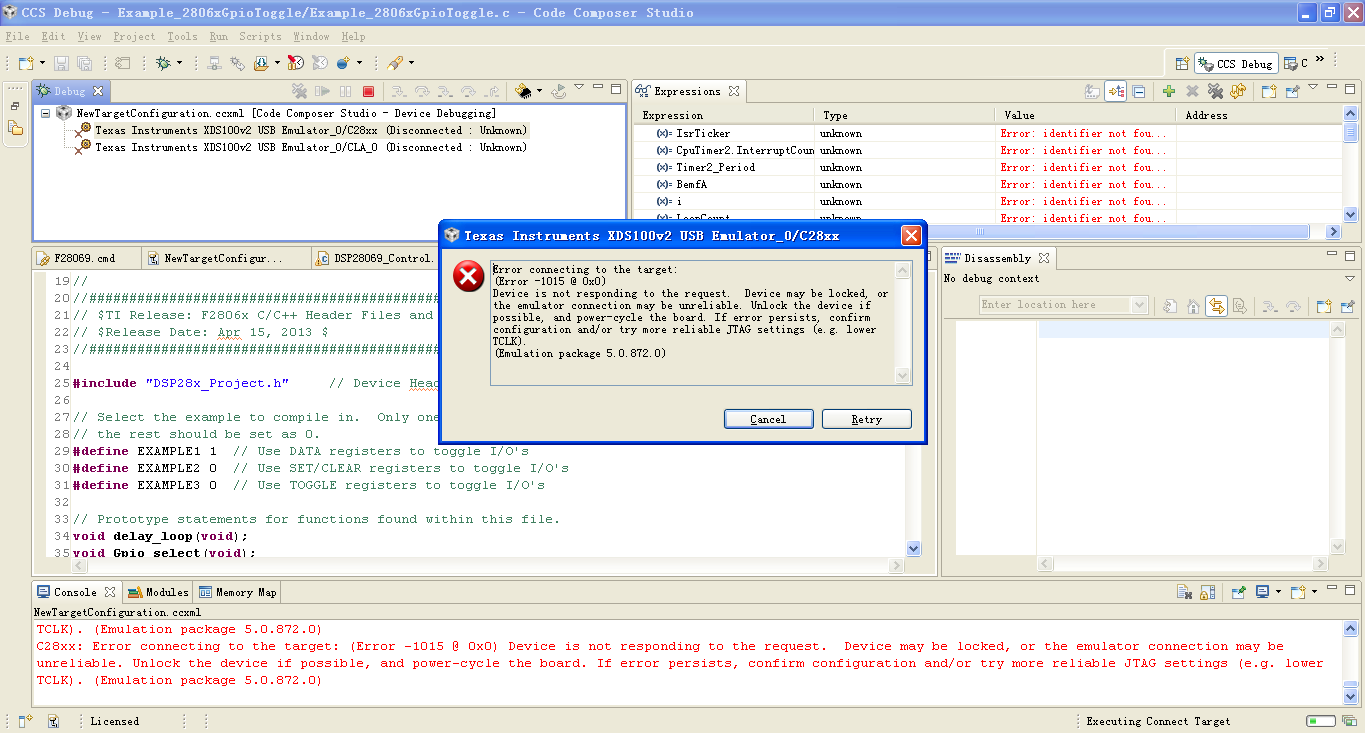This screenshot has height=733, width=1365.
Task: Click the Value column header in Expressions
Action: (1085, 115)
